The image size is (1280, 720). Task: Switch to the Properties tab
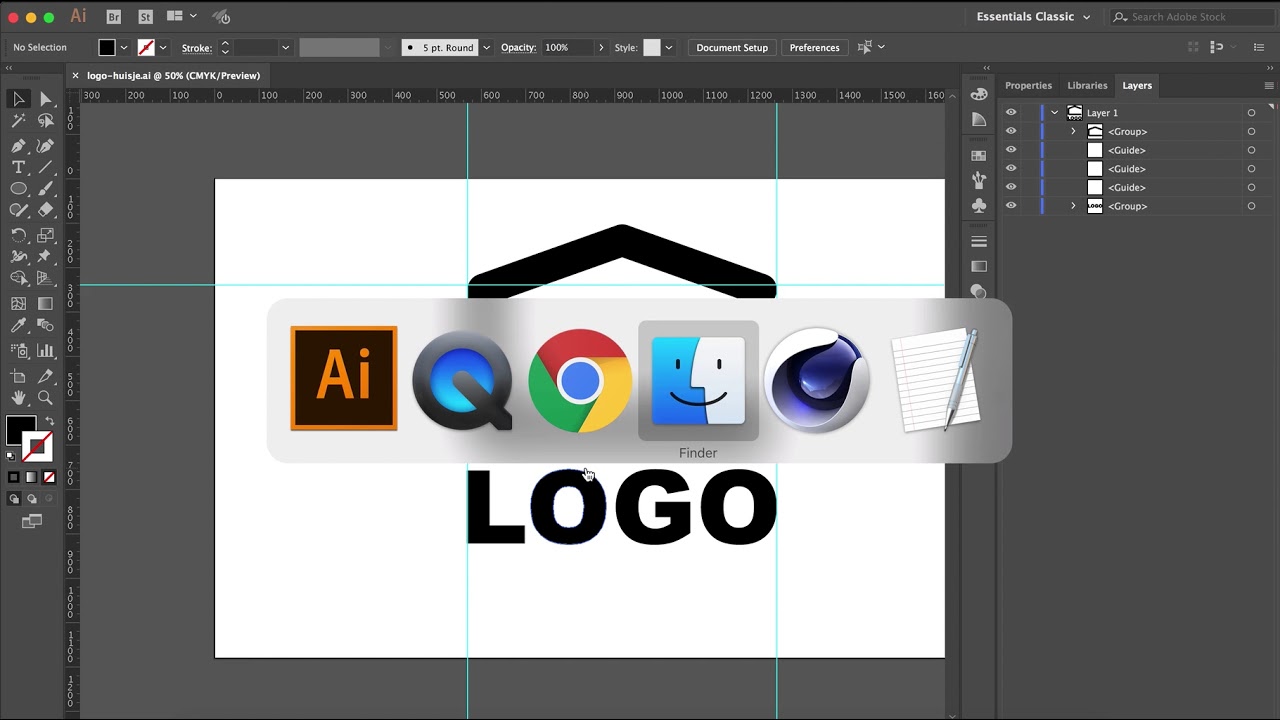click(1028, 86)
